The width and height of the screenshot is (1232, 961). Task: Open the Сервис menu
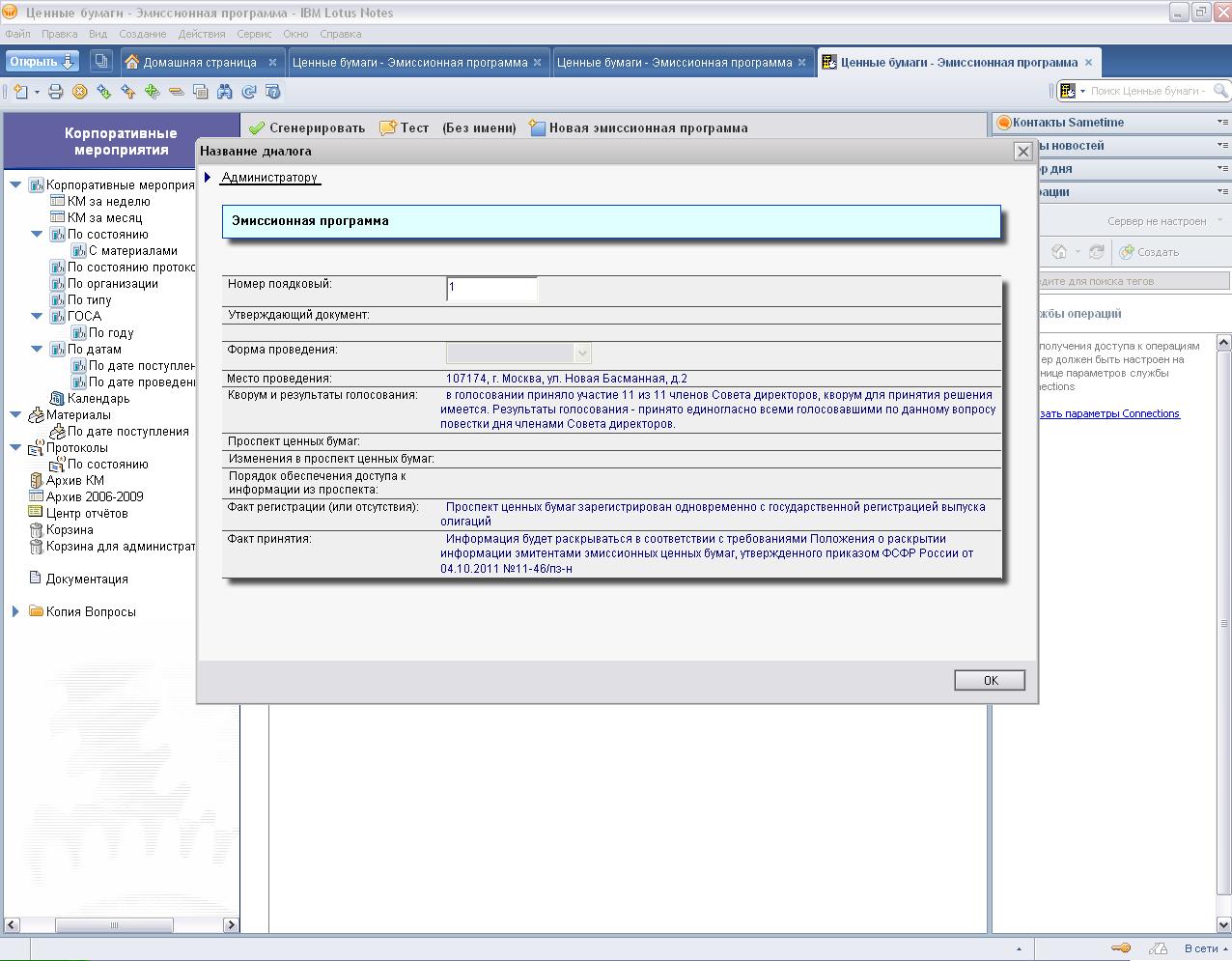[x=254, y=34]
